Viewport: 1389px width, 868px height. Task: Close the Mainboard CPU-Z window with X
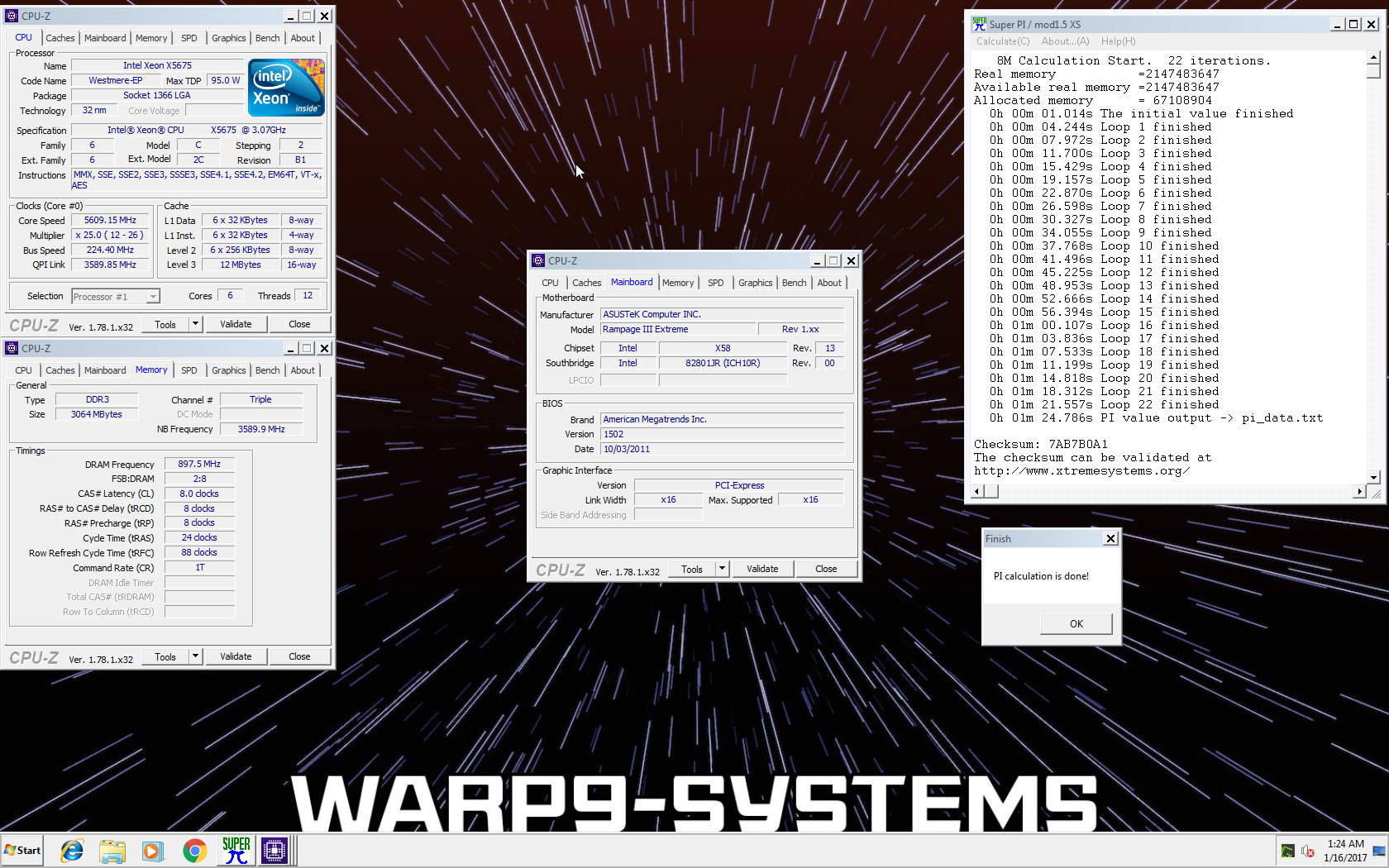pyautogui.click(x=851, y=260)
